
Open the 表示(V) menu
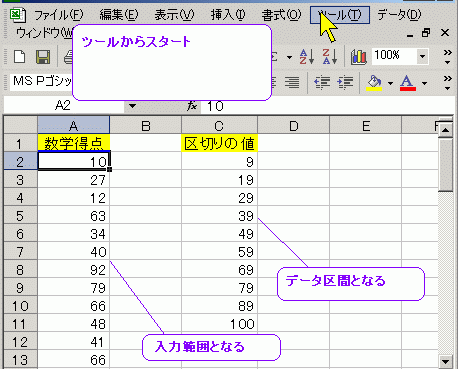coord(174,15)
